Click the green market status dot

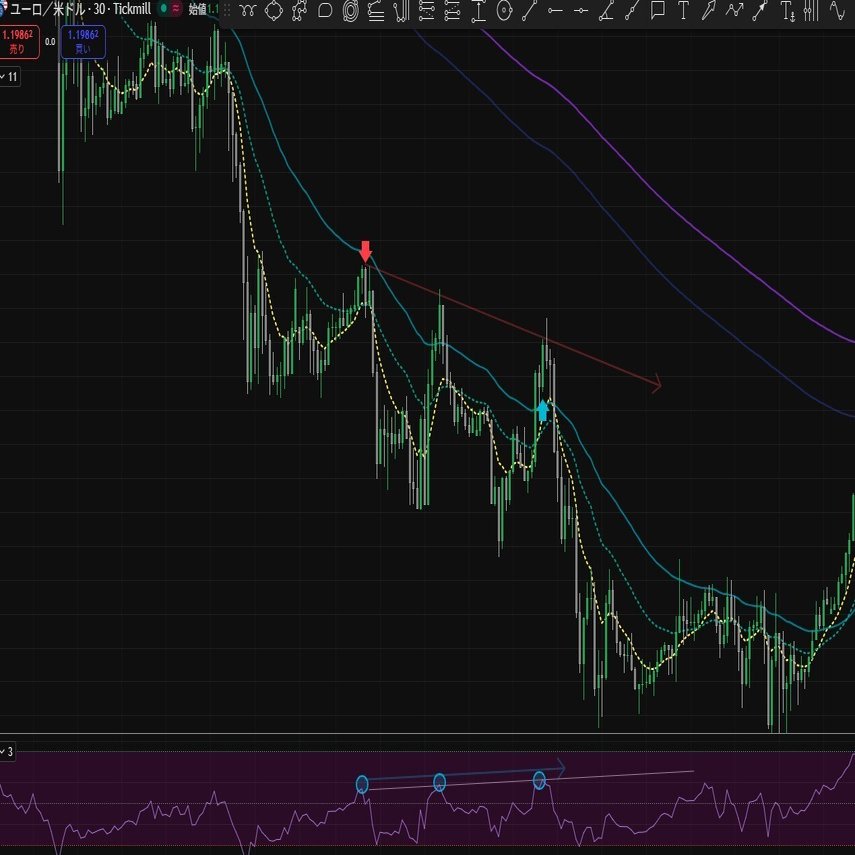[x=163, y=9]
